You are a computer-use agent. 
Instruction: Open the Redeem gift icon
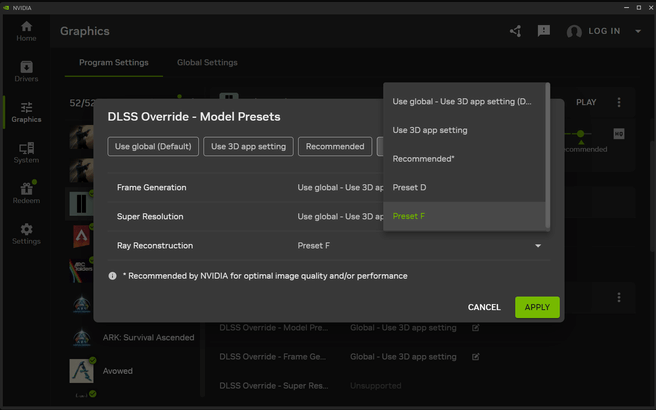[x=26, y=193]
